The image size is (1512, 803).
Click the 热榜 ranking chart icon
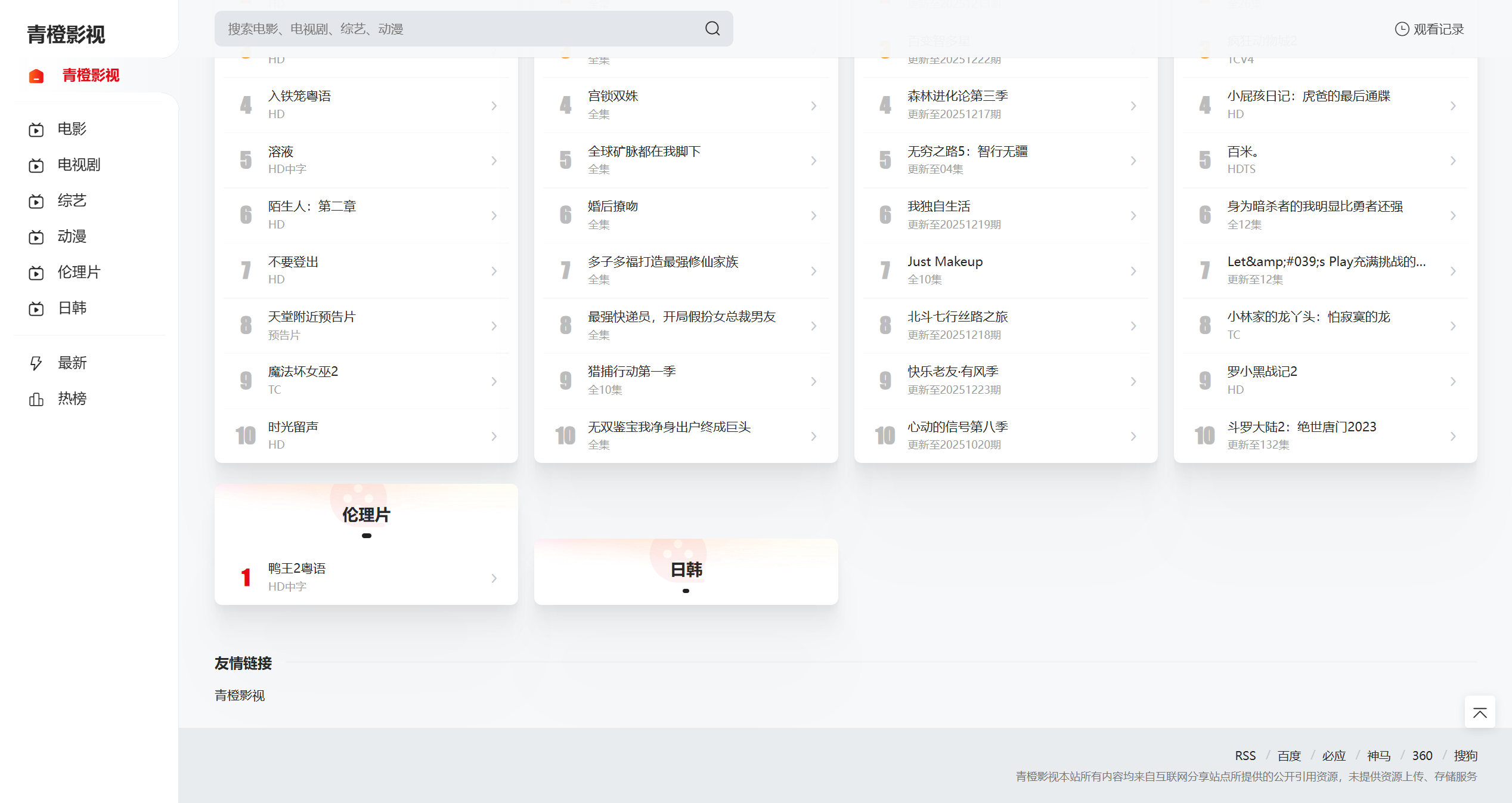coord(36,399)
